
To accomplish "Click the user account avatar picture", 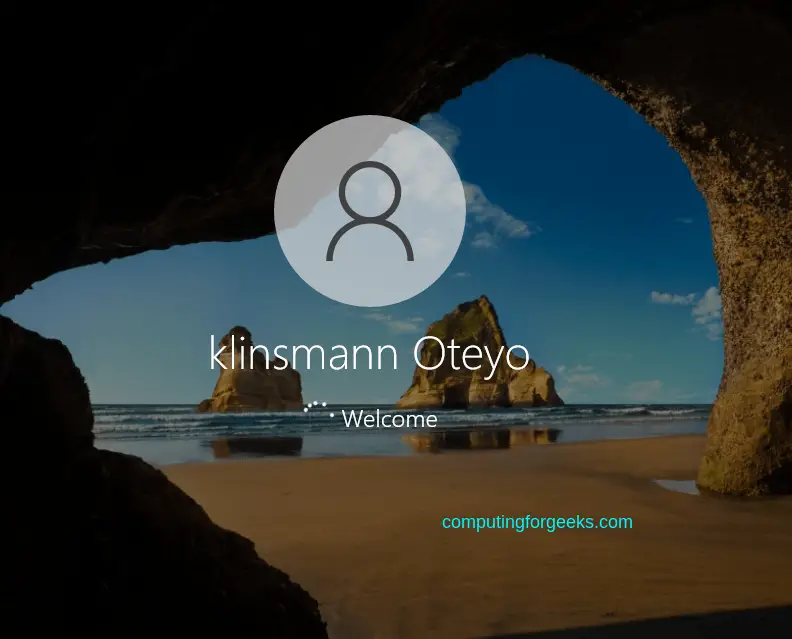I will (x=370, y=211).
